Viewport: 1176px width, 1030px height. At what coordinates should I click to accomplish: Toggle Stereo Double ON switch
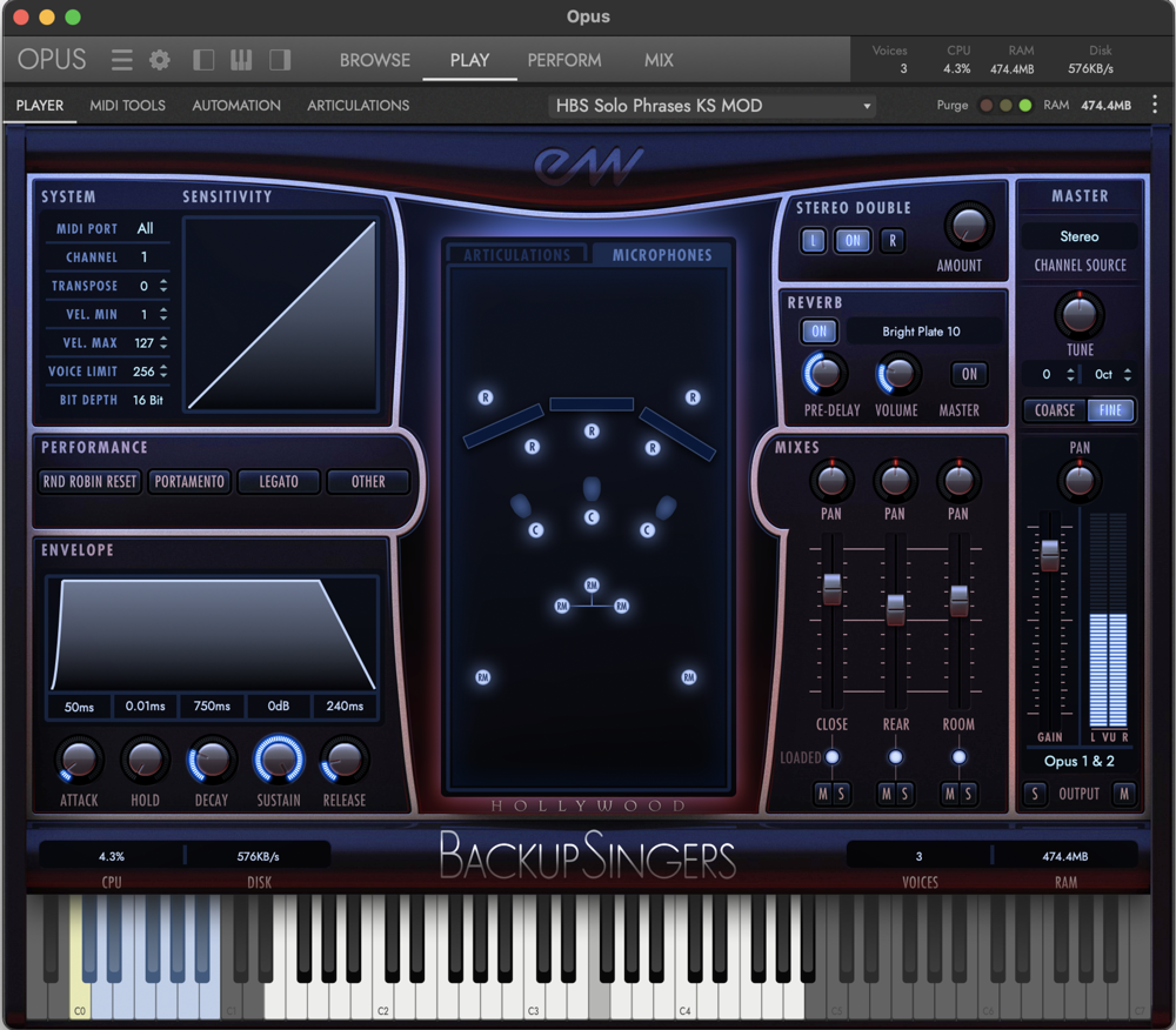coord(852,241)
